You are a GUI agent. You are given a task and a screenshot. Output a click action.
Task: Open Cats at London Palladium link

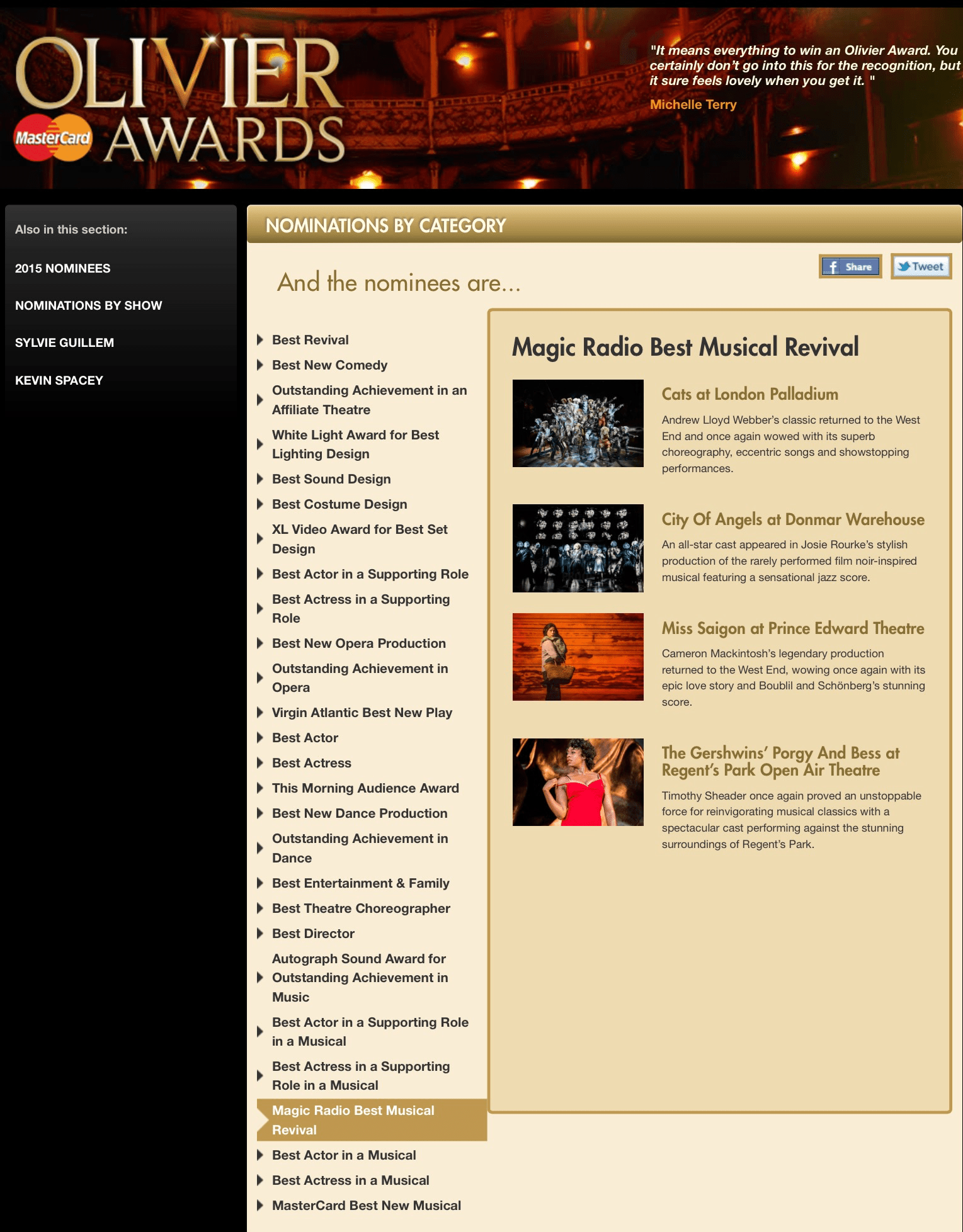[x=749, y=394]
